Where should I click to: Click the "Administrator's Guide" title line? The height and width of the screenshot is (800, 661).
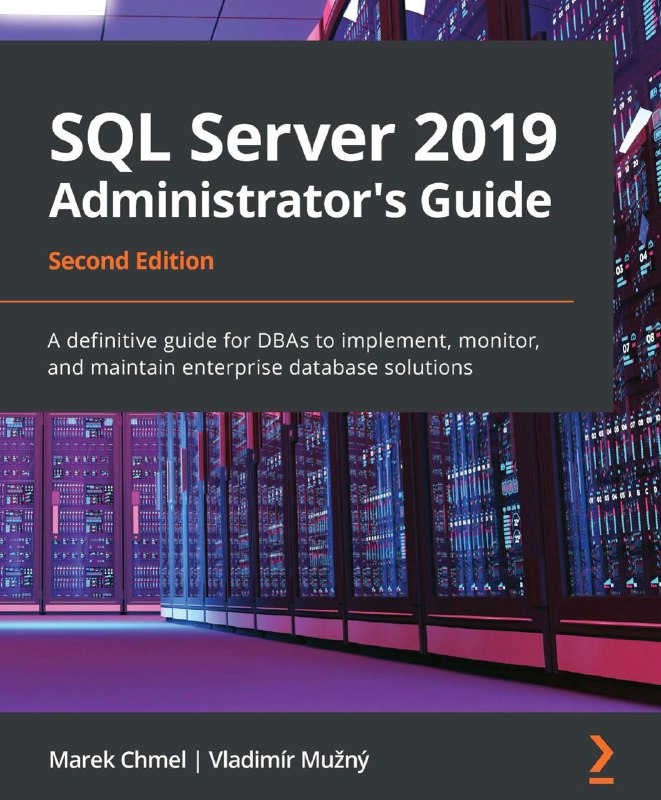(300, 199)
